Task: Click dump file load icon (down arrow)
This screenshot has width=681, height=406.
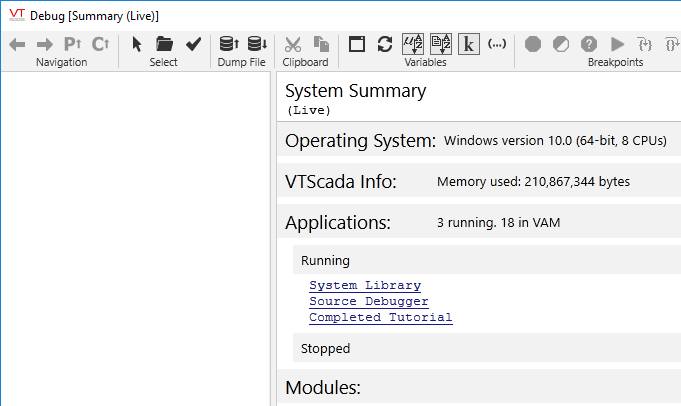Action: [x=257, y=44]
